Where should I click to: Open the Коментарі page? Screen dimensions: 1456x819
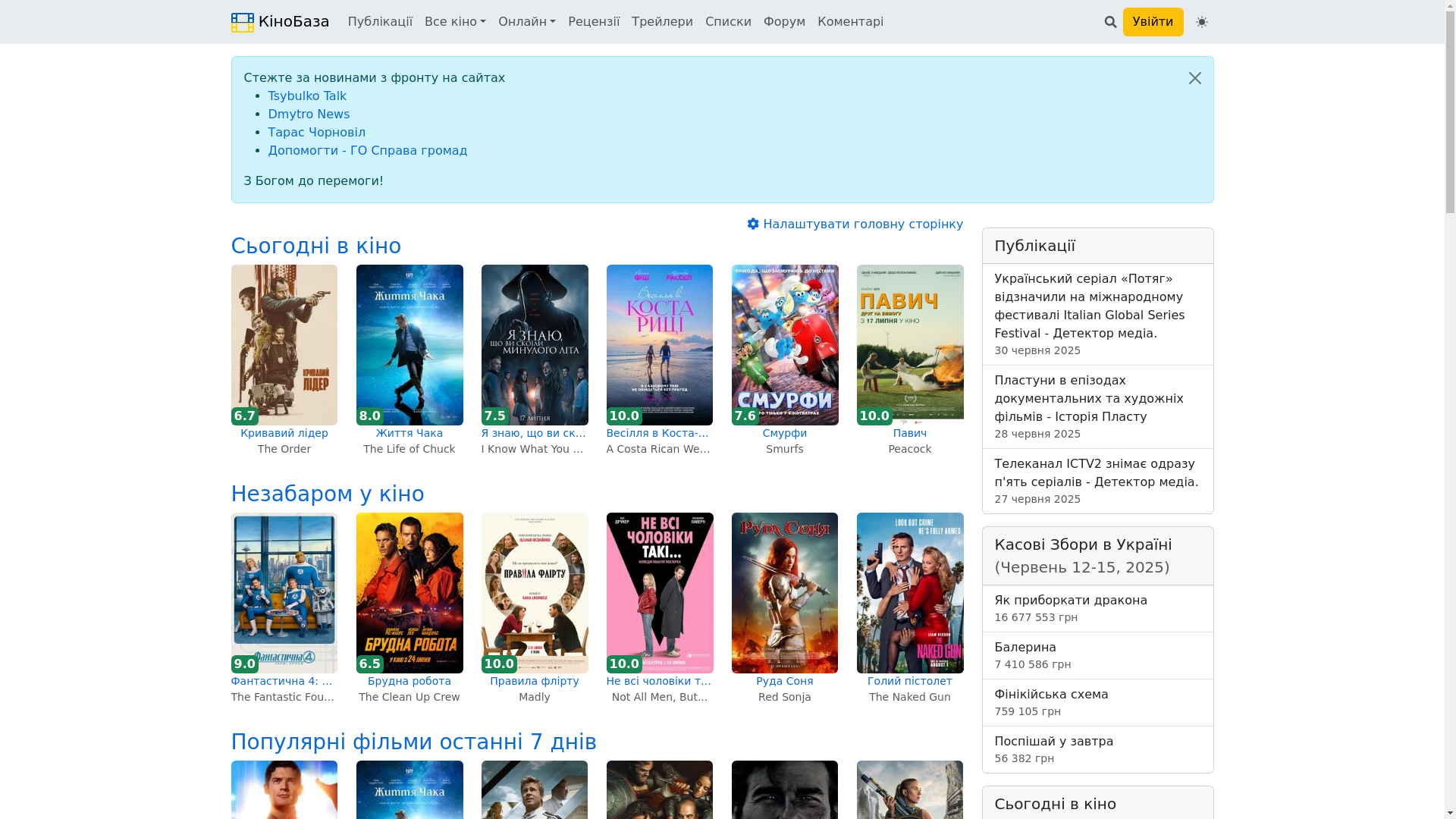(850, 22)
